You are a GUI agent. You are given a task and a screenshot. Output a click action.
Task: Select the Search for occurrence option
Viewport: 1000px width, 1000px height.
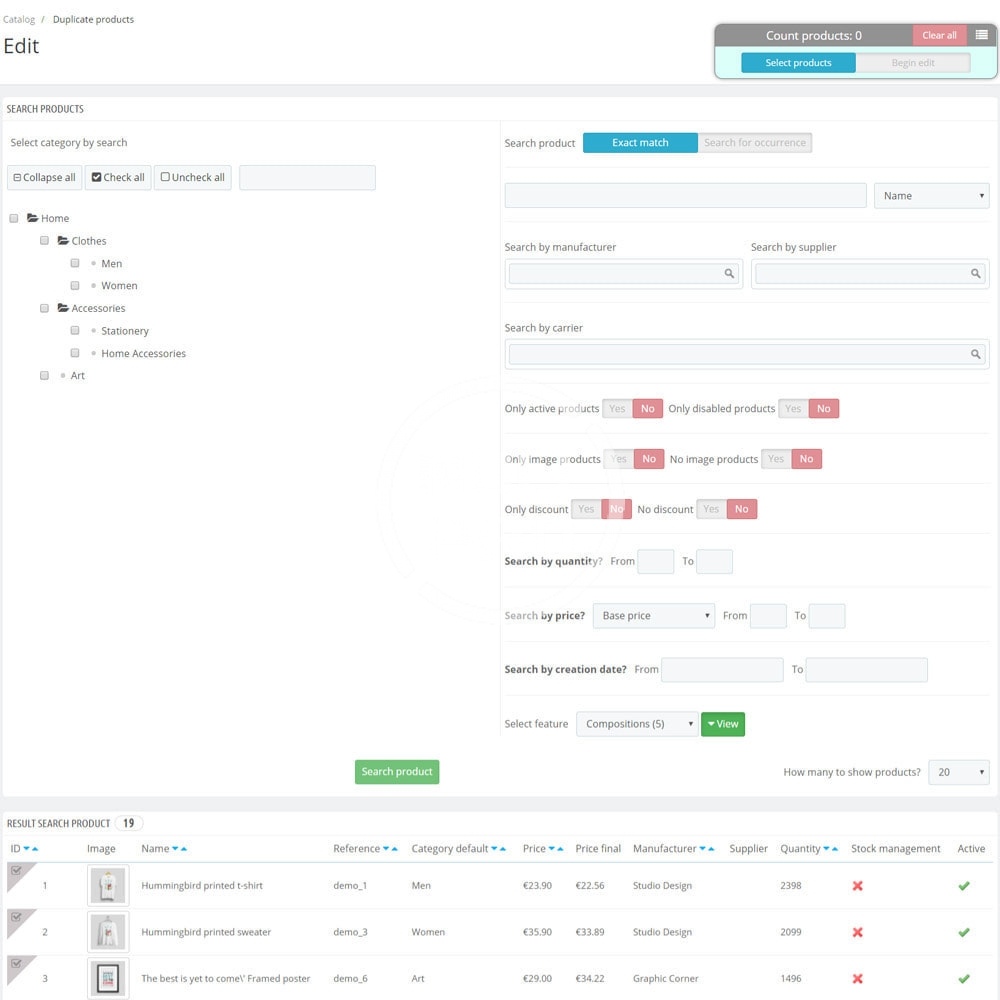click(754, 143)
